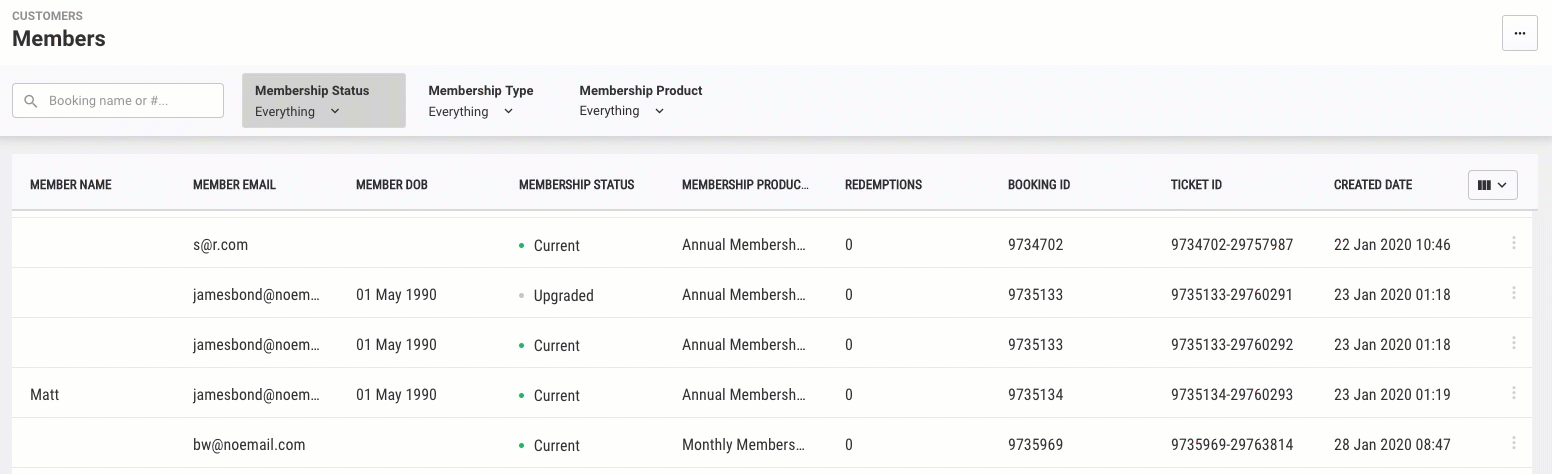Screen dimensions: 1552x474
Task: Sort by Member Name column header
Action: [x=71, y=185]
